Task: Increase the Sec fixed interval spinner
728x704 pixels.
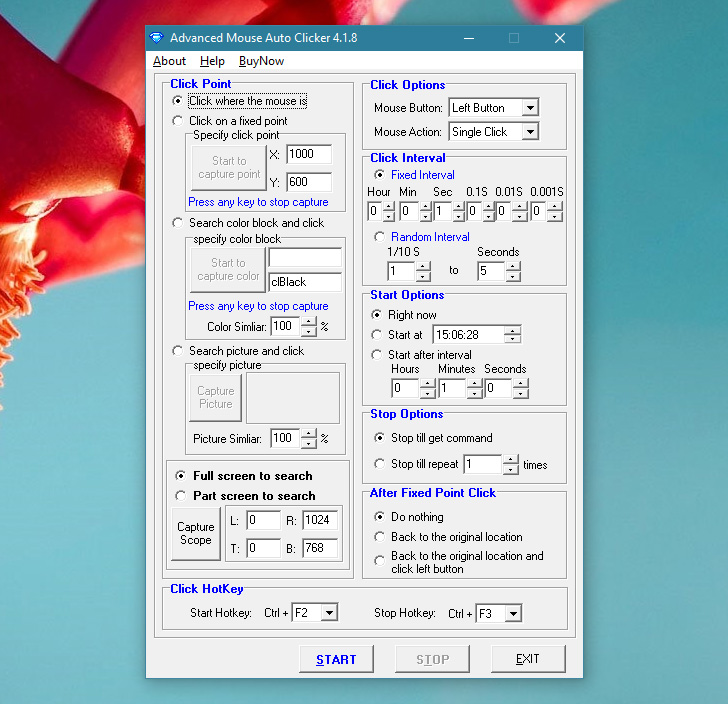Action: tap(457, 207)
